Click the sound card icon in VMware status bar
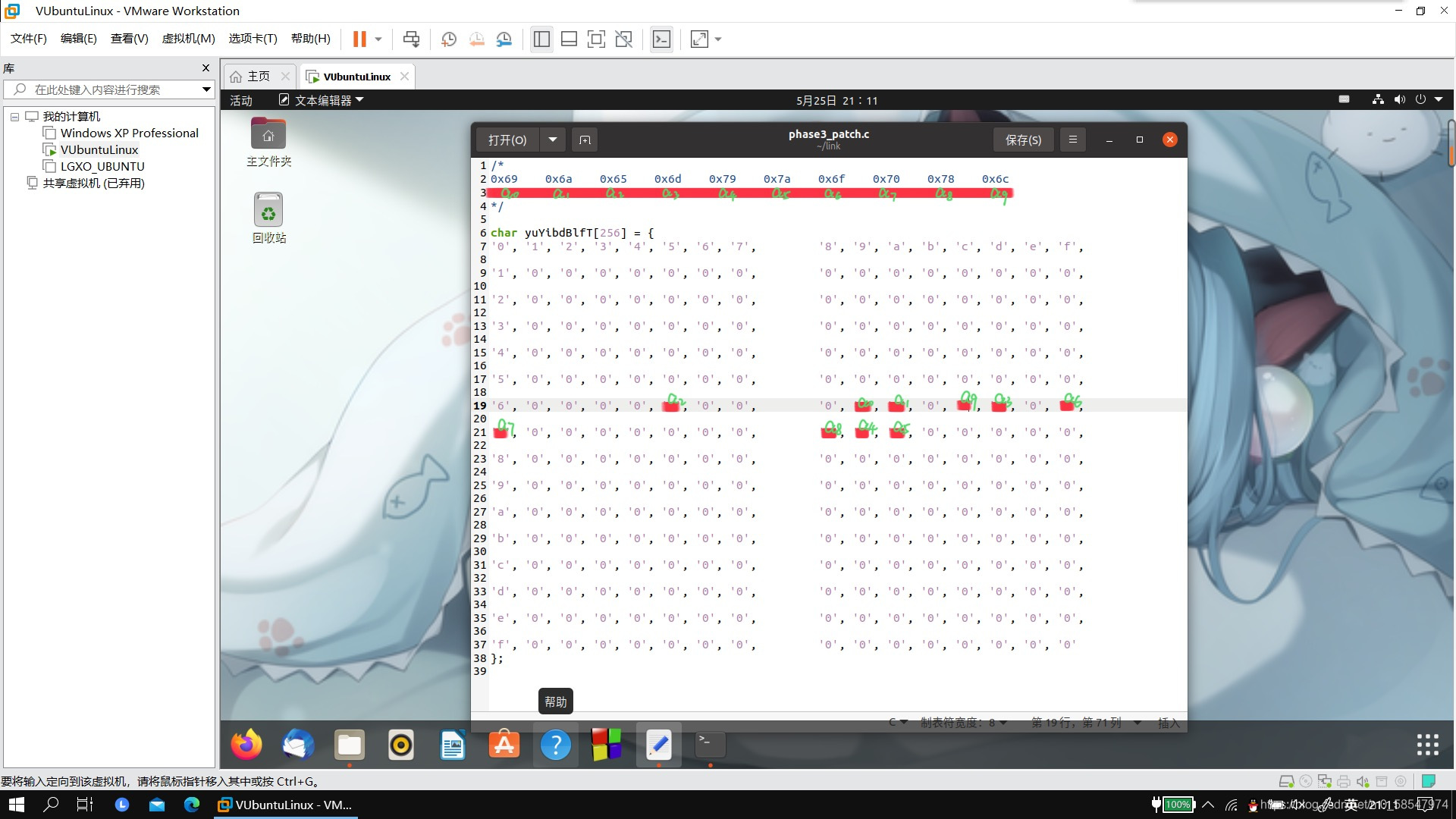Viewport: 1456px width, 819px height. click(x=1363, y=781)
